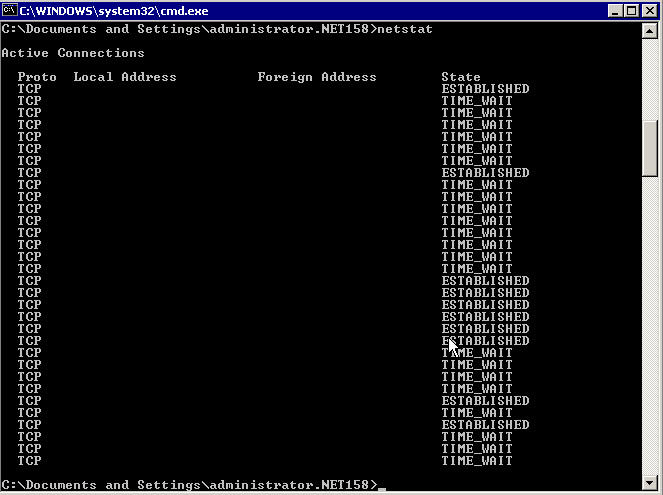
Task: Click the "Foreign Address" column header
Action: 317,77
